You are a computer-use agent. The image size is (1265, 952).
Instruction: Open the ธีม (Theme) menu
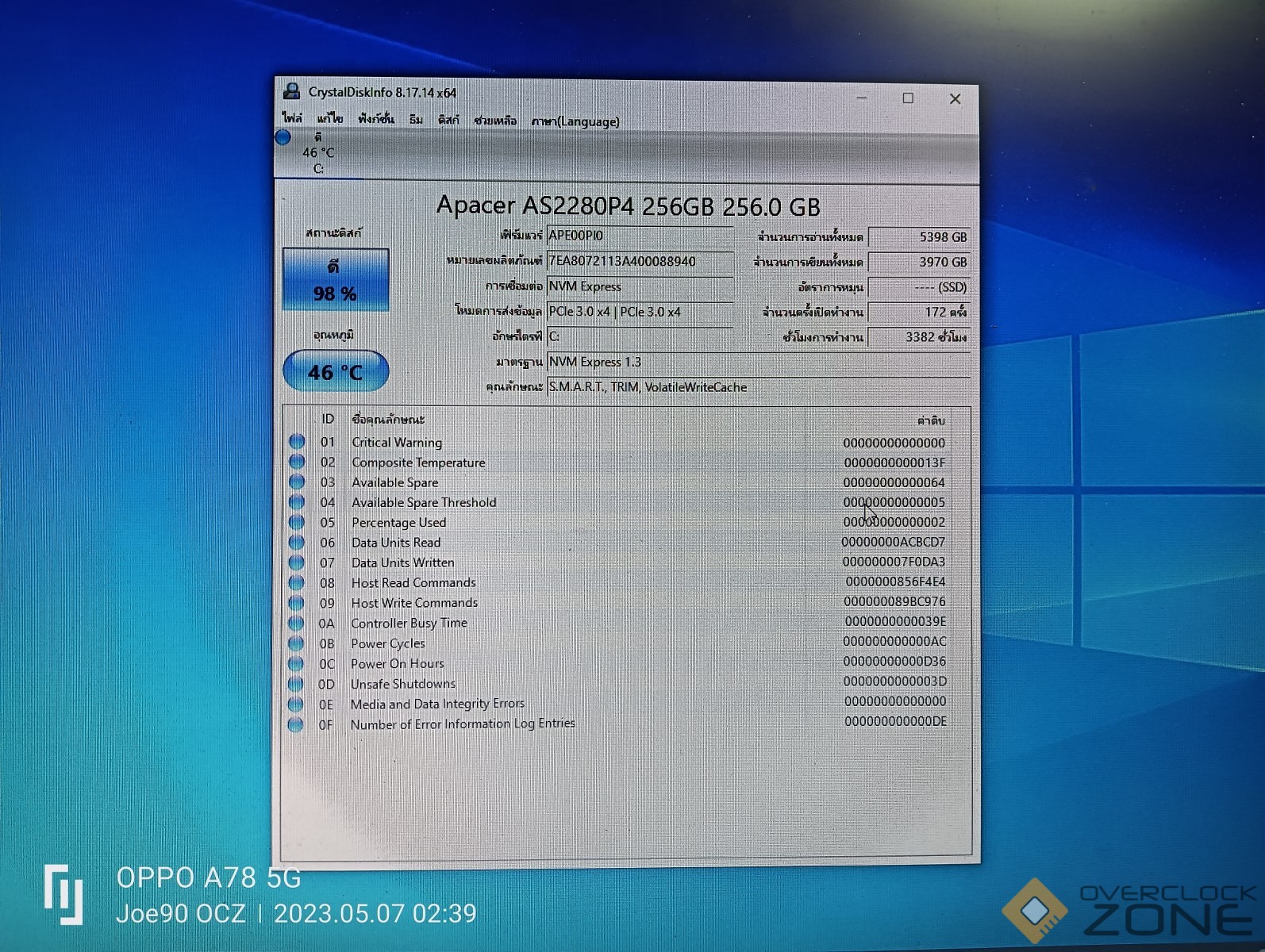416,120
